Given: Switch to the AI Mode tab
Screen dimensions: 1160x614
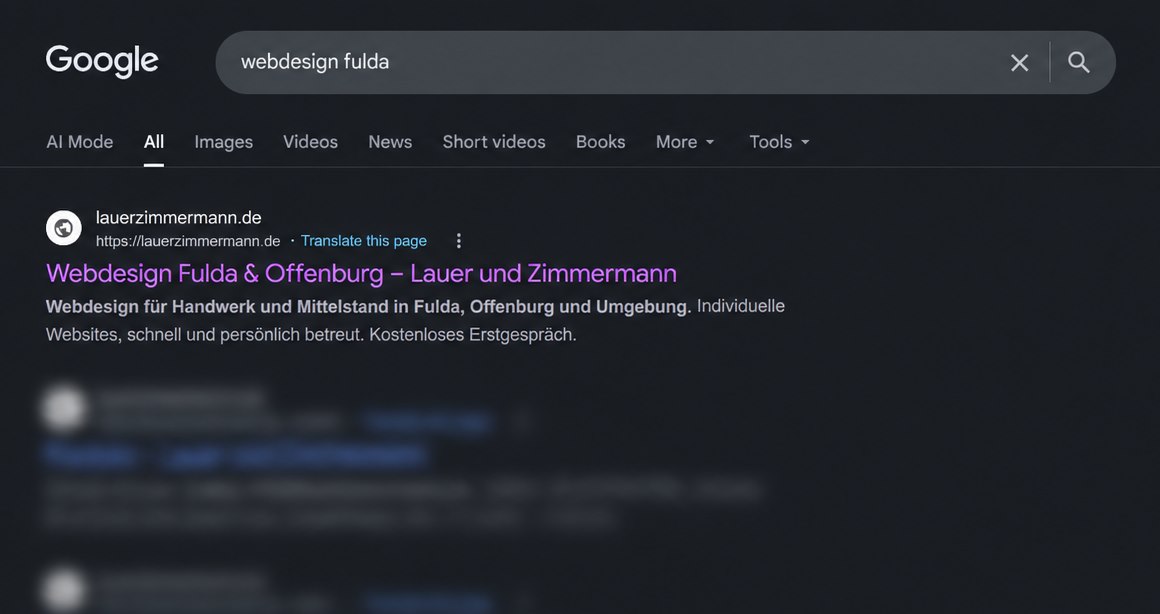Looking at the screenshot, I should (80, 142).
